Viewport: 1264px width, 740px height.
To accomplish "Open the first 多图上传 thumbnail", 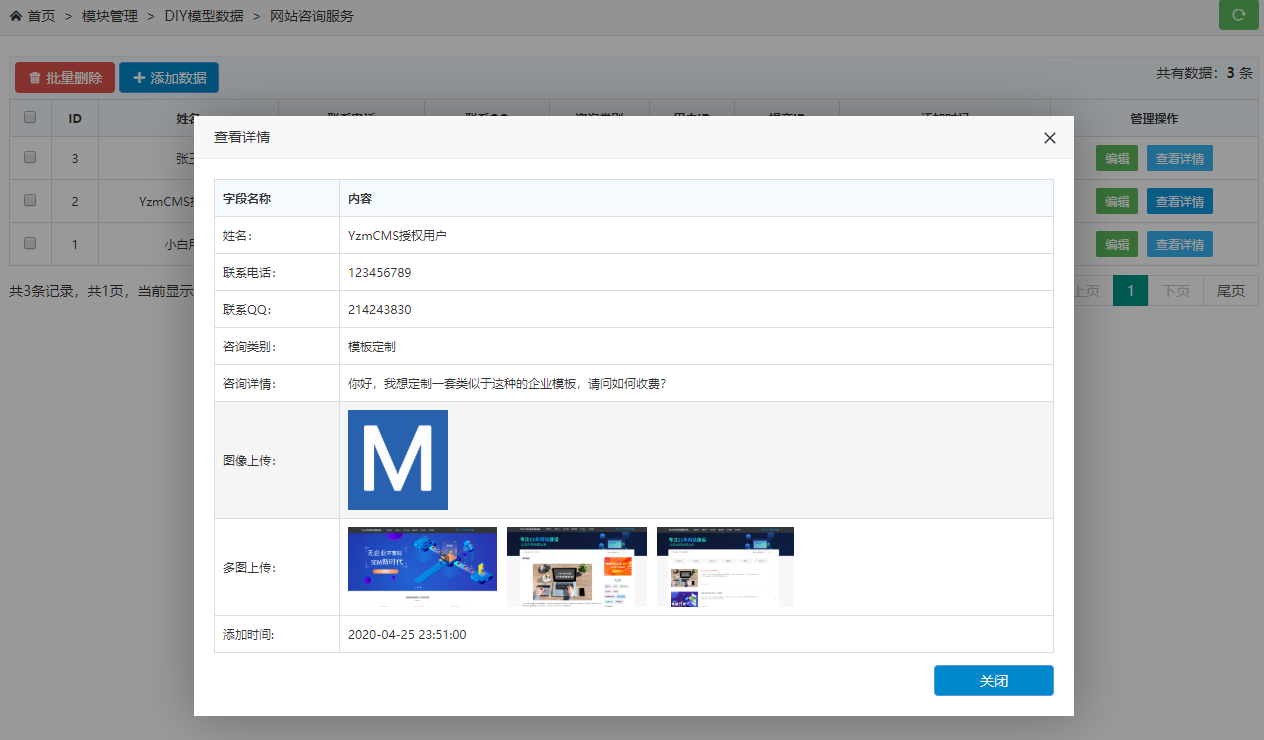I will coord(422,566).
